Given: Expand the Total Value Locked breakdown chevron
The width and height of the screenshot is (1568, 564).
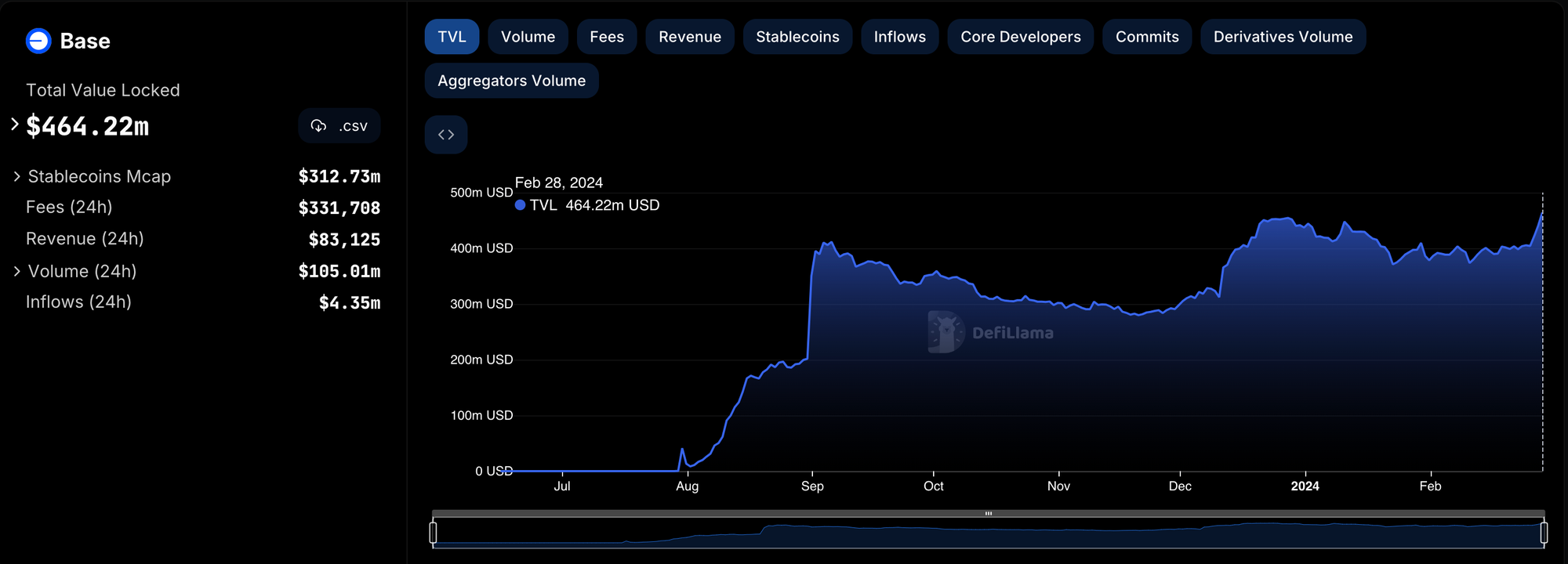Looking at the screenshot, I should point(15,124).
